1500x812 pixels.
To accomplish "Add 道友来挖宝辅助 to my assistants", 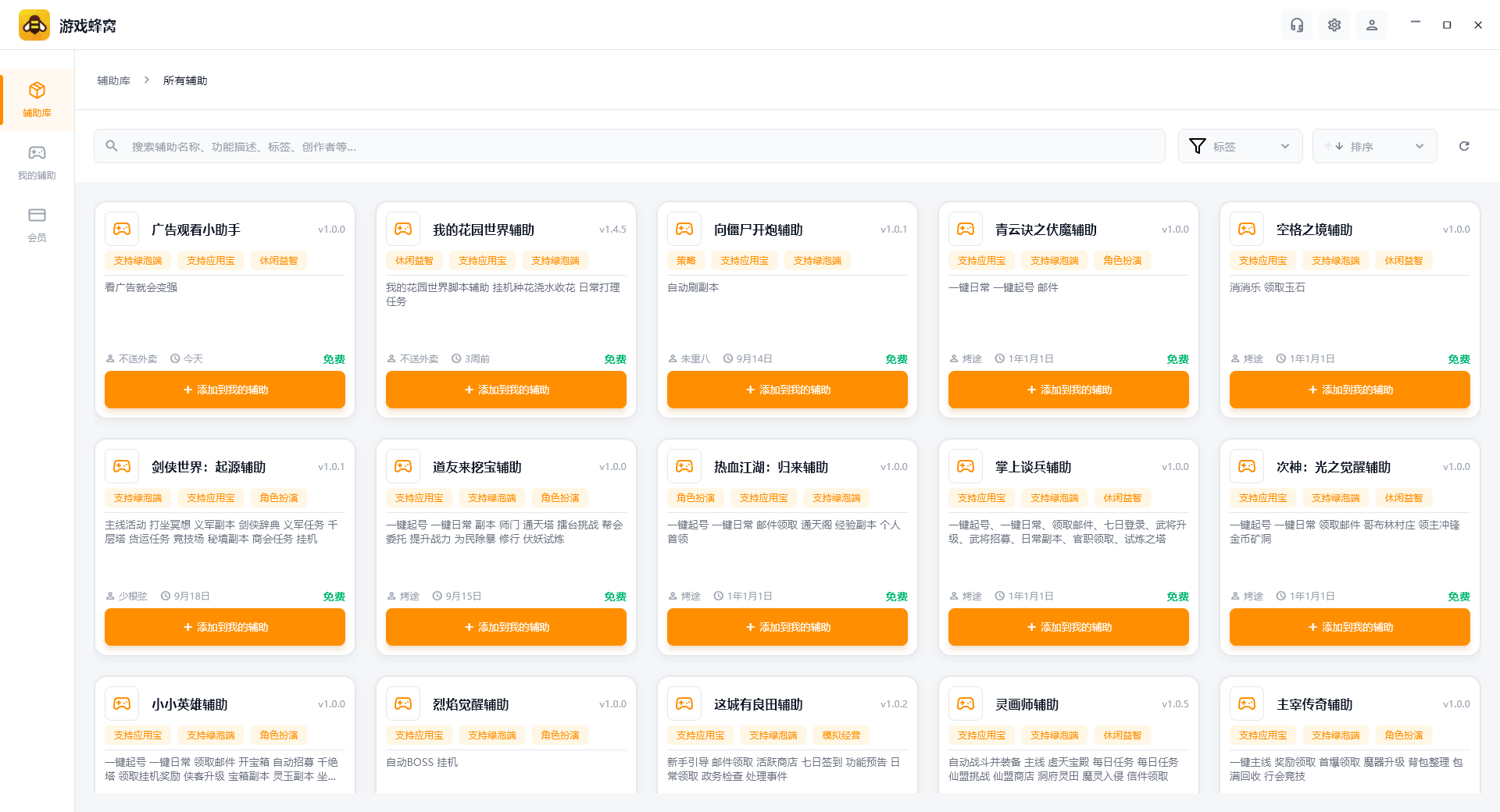I will (506, 627).
